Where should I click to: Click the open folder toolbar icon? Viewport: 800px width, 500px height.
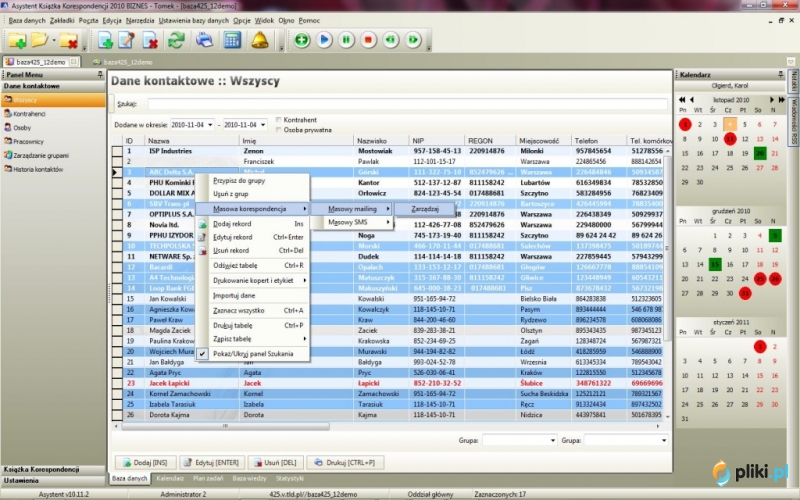click(x=39, y=40)
